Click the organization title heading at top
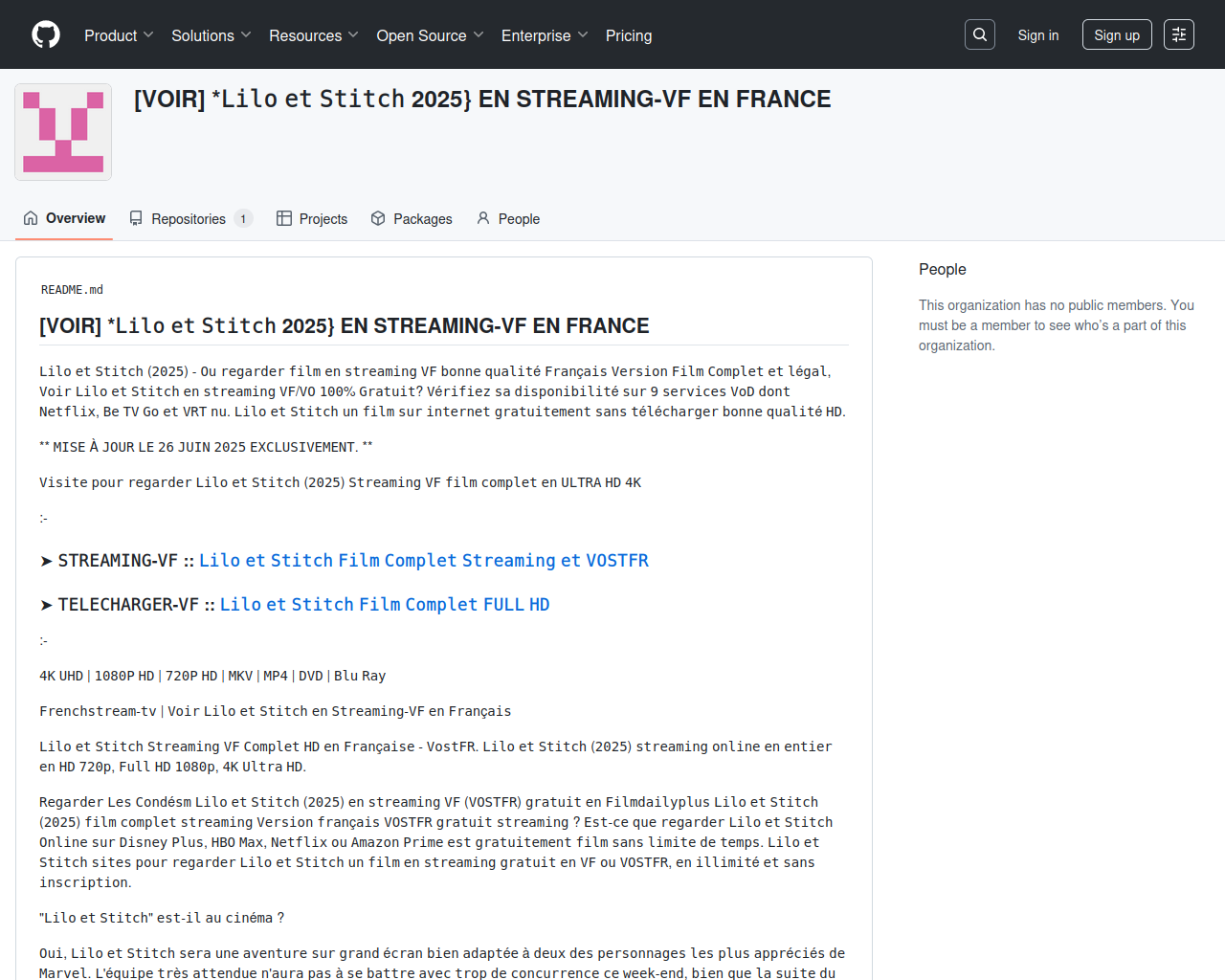This screenshot has width=1225, height=980. (482, 99)
